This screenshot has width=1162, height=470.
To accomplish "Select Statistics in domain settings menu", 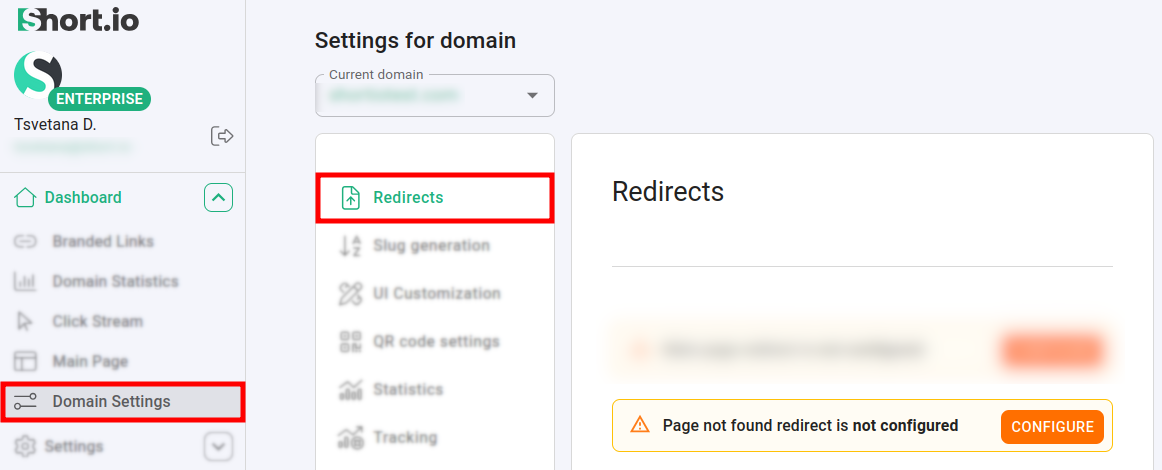I will [407, 390].
